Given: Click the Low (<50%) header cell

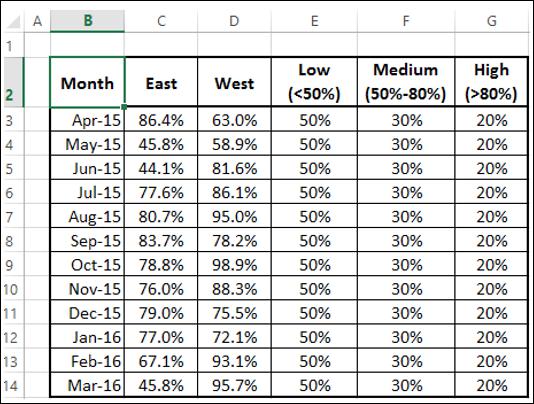Looking at the screenshot, I should coord(314,83).
